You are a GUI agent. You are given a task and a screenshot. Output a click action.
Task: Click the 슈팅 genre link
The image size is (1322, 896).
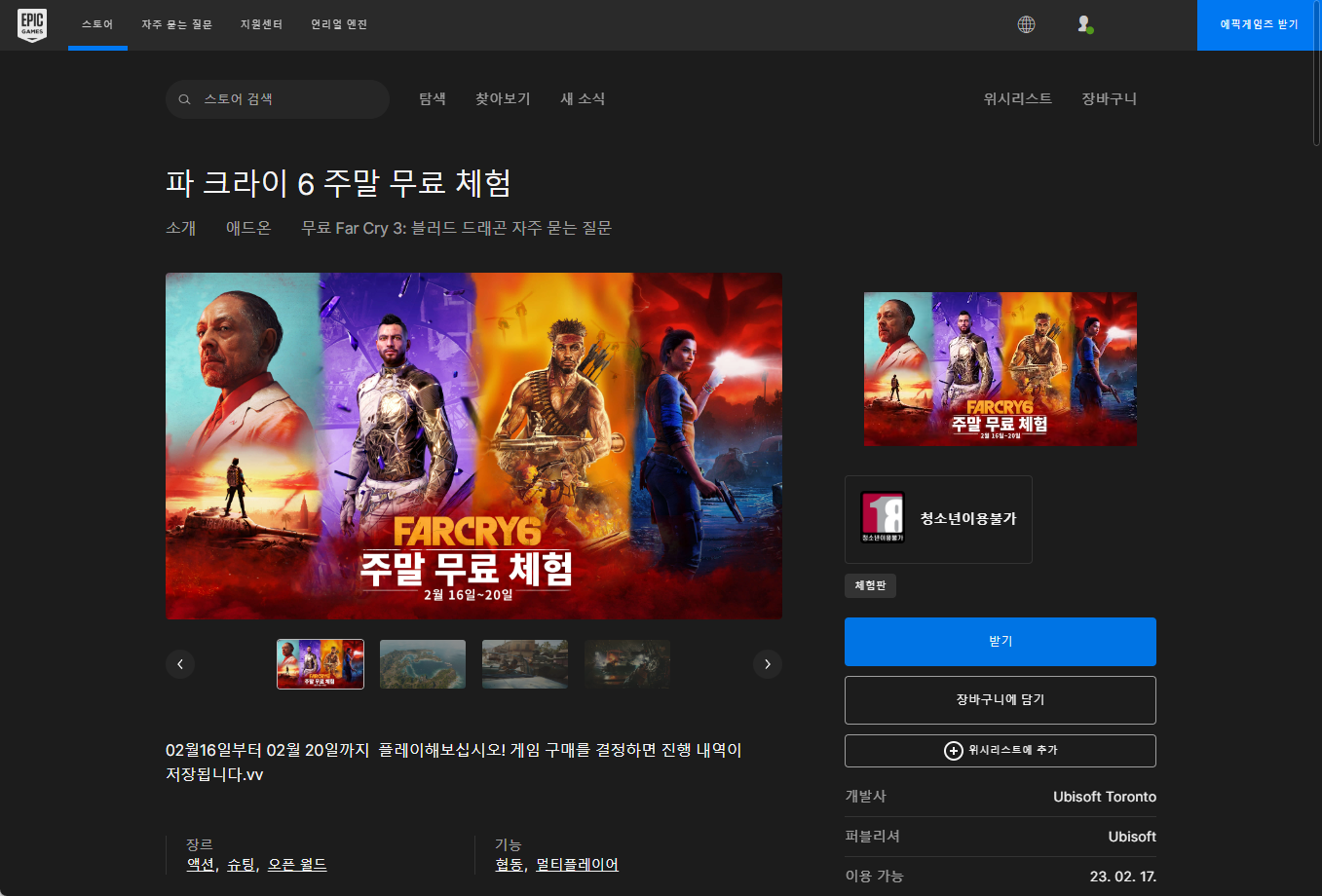point(242,865)
